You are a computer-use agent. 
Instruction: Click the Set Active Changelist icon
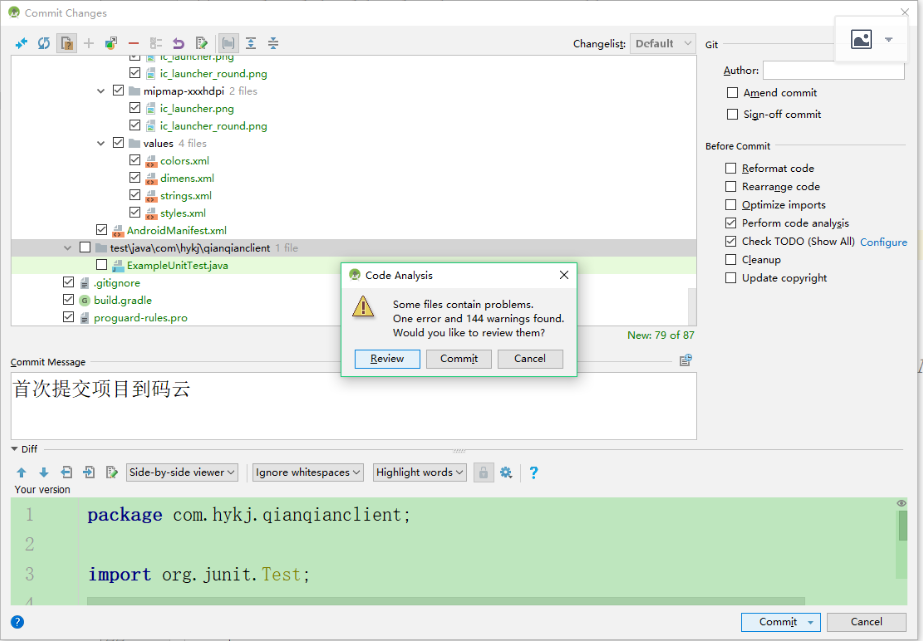156,43
